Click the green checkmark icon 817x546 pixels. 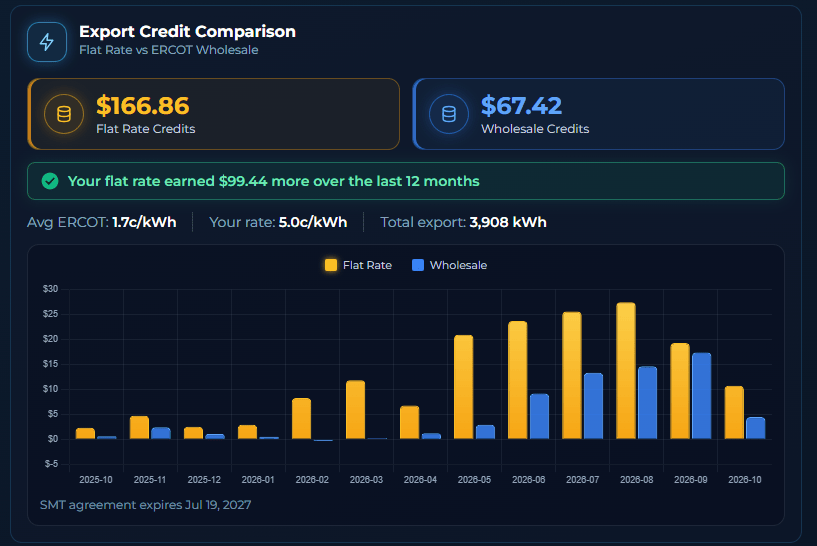tap(50, 181)
